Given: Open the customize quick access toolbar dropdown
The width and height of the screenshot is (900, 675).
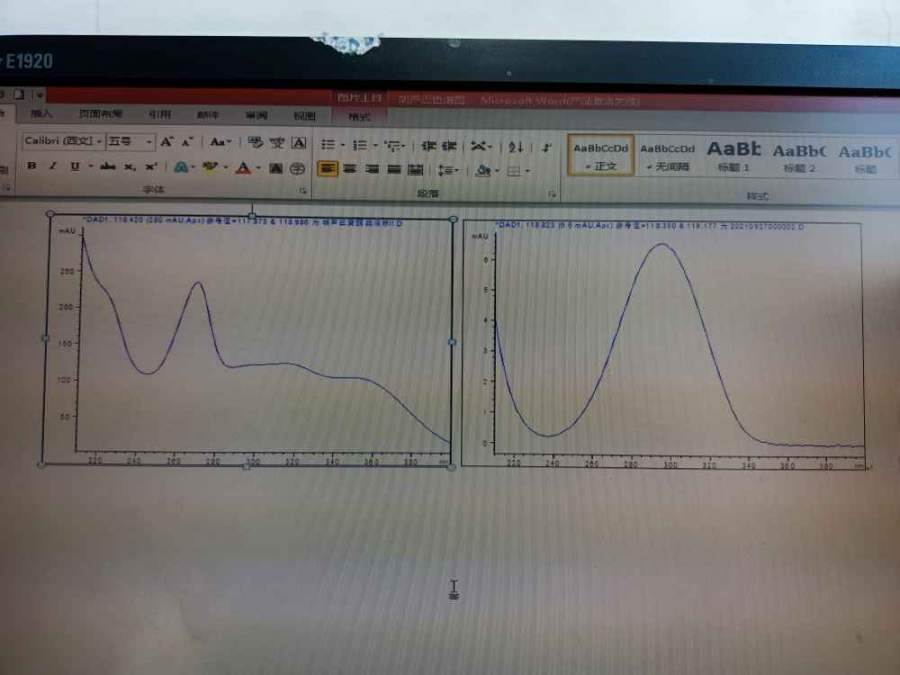Looking at the screenshot, I should pyautogui.click(x=40, y=95).
